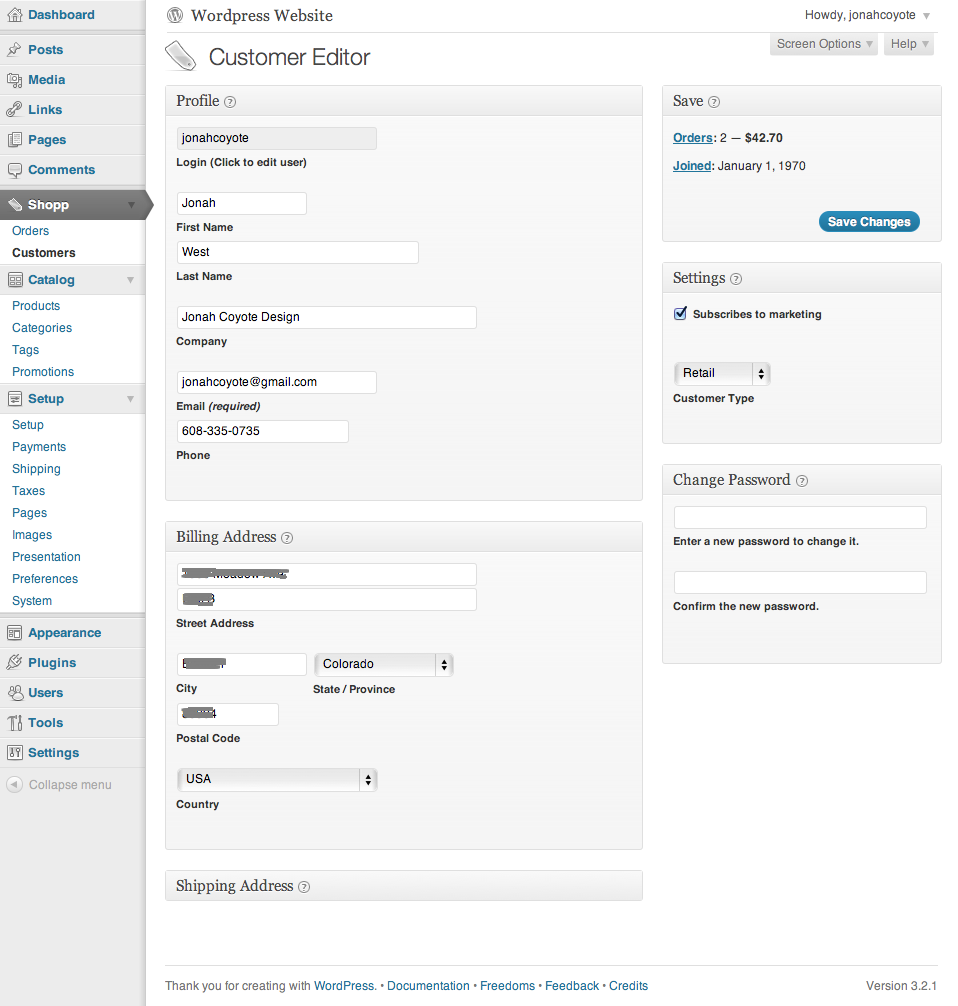Open the Customers submenu item
The image size is (958, 1006).
(44, 253)
